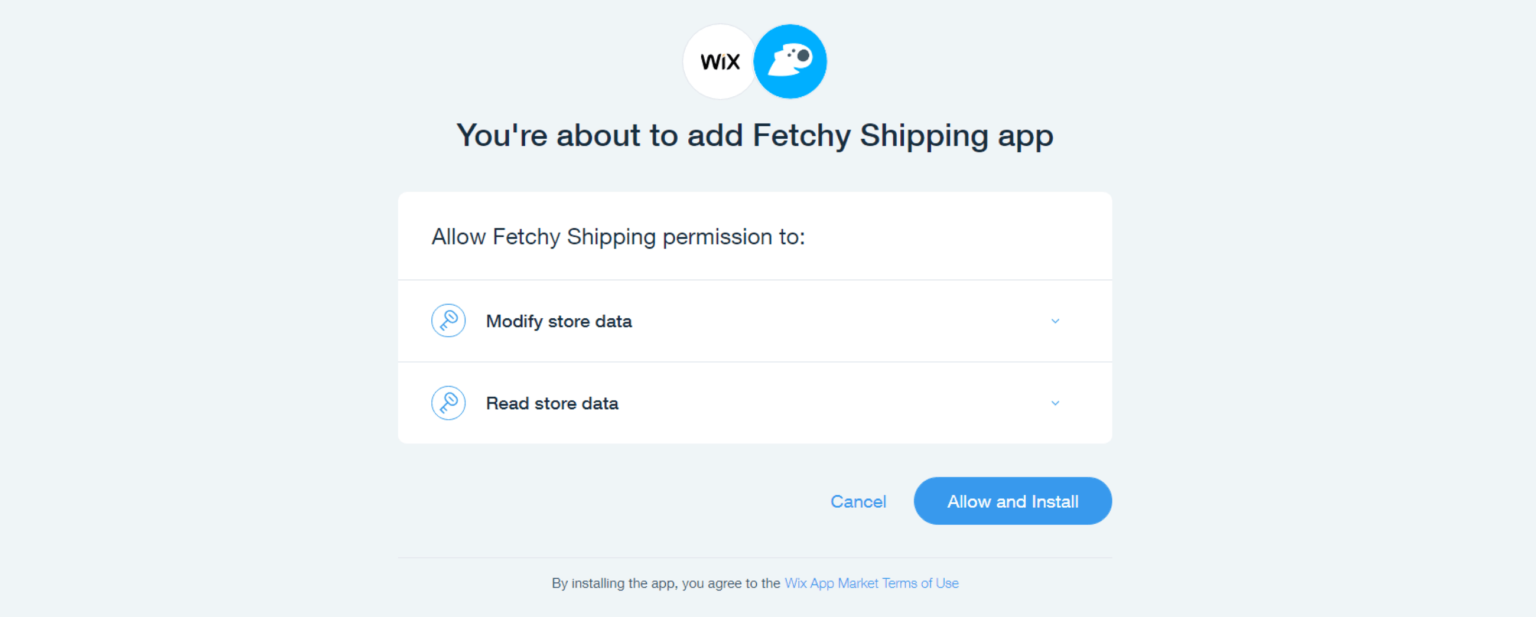Image resolution: width=1536 pixels, height=617 pixels.
Task: Select the permission key icon in second row
Action: tap(448, 402)
